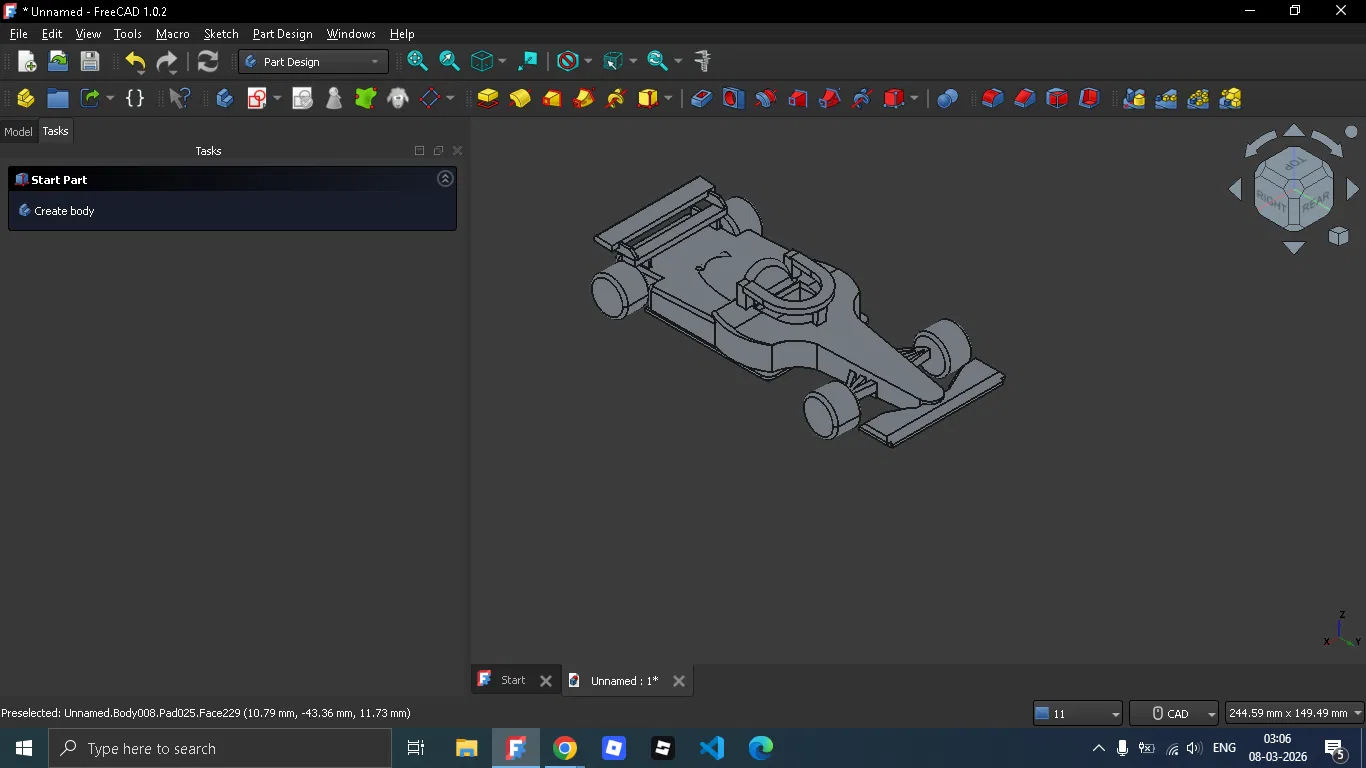
Task: Switch to the Model tab
Action: click(x=18, y=132)
